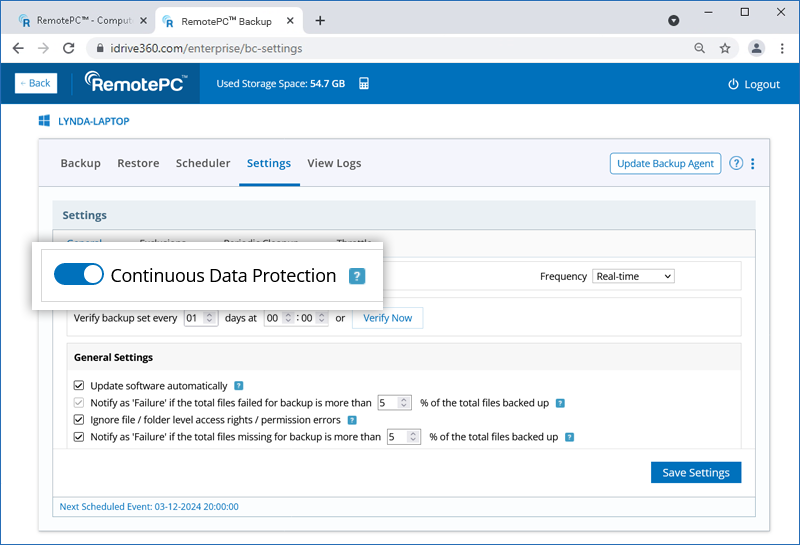Open the View Logs tab
The image size is (800, 545).
[334, 163]
